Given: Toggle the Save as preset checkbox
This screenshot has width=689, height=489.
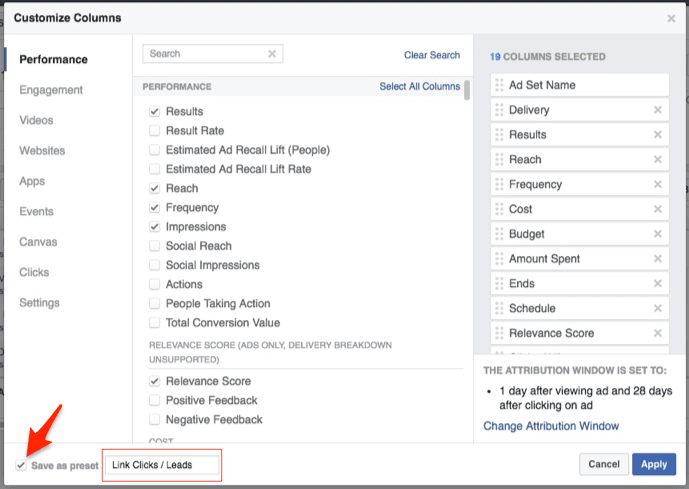Looking at the screenshot, I should point(21,465).
